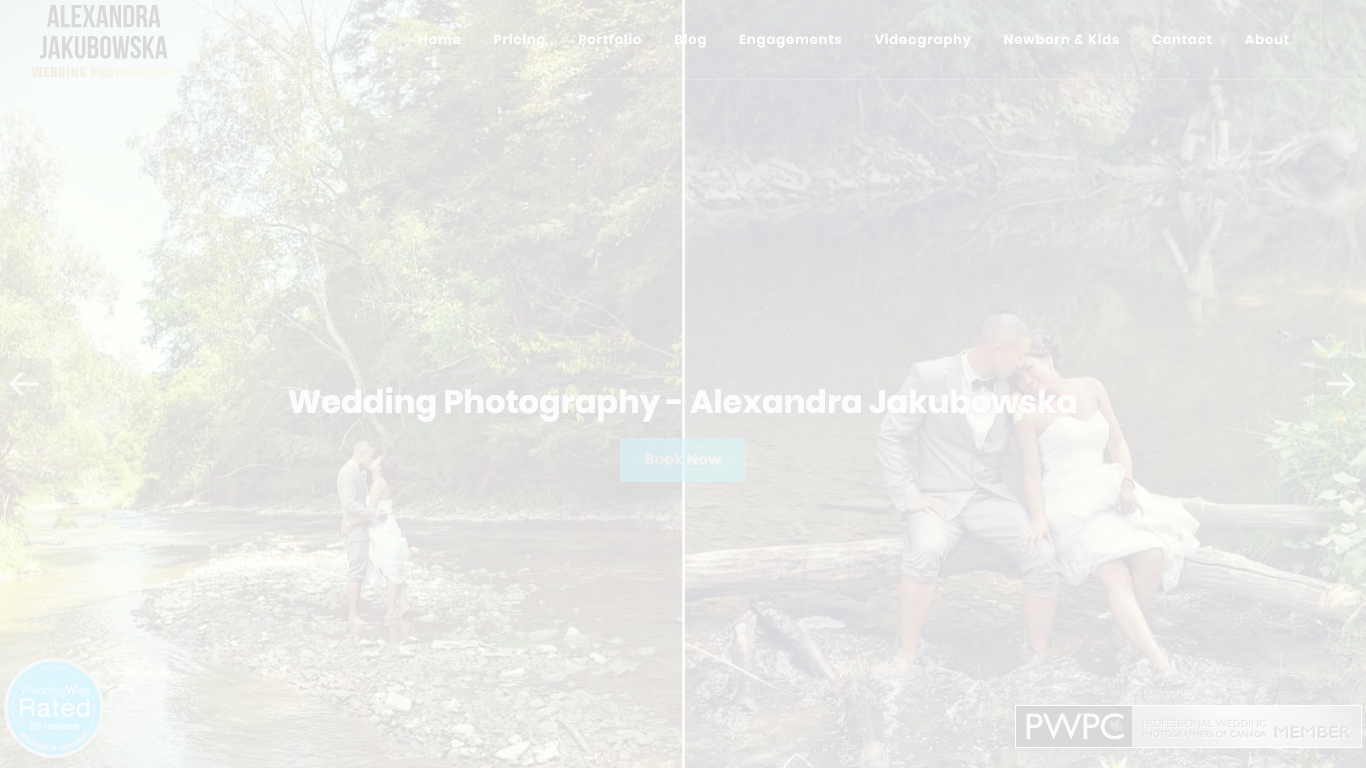The width and height of the screenshot is (1366, 768).
Task: Open the Contact page
Action: pyautogui.click(x=1181, y=40)
